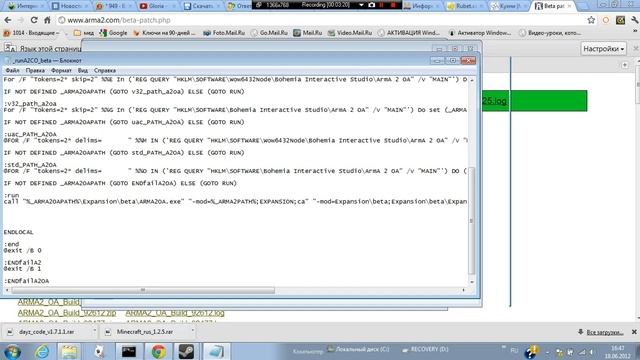The image size is (640, 360).
Task: Open the АКТИВАЦИЯ Wind... bookmark
Action: click(409, 33)
